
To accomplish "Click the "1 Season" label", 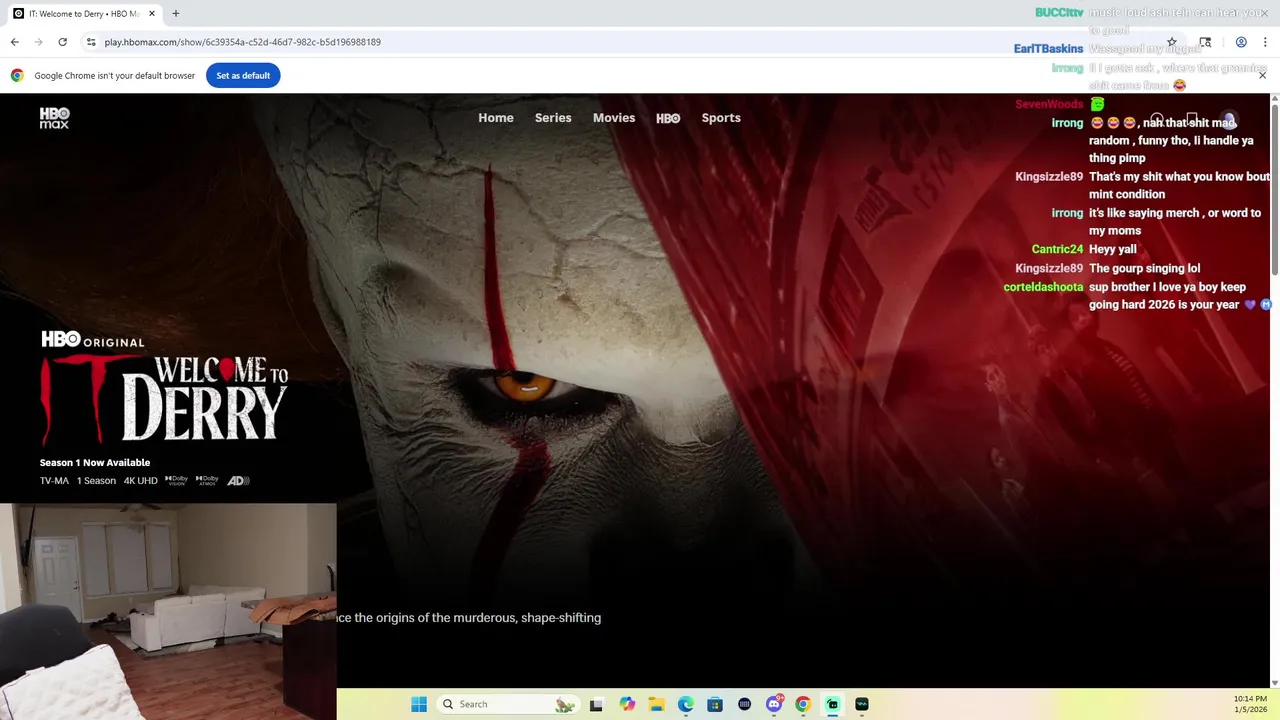I will [96, 481].
